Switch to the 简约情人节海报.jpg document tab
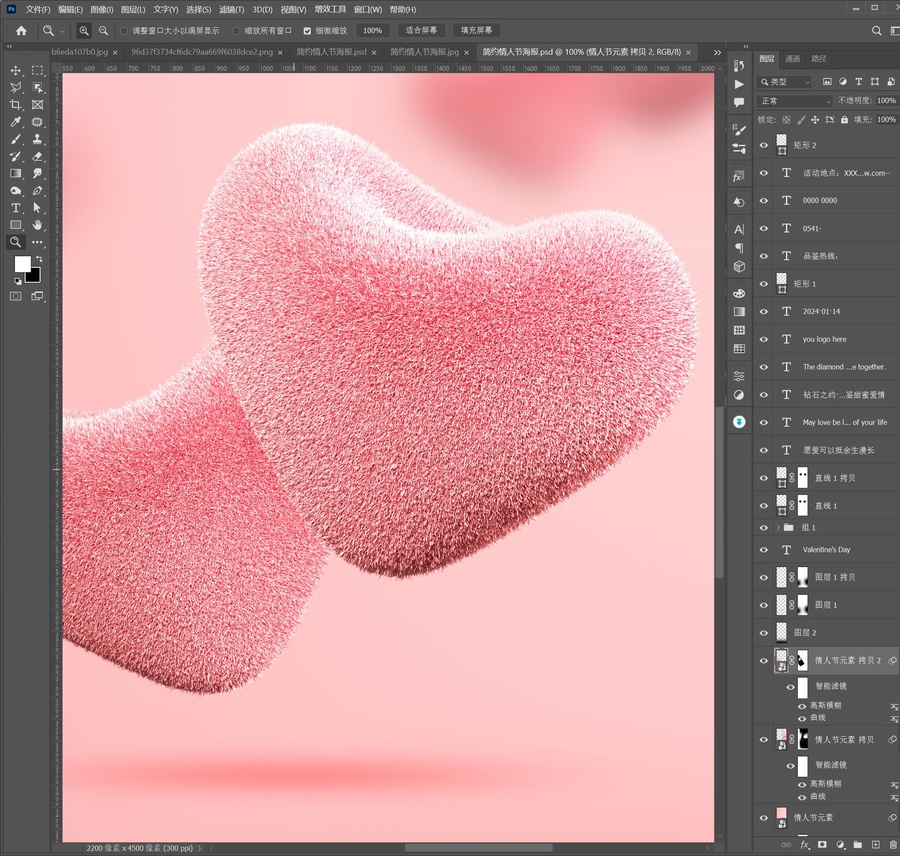Screen dimensions: 900x856 point(424,52)
